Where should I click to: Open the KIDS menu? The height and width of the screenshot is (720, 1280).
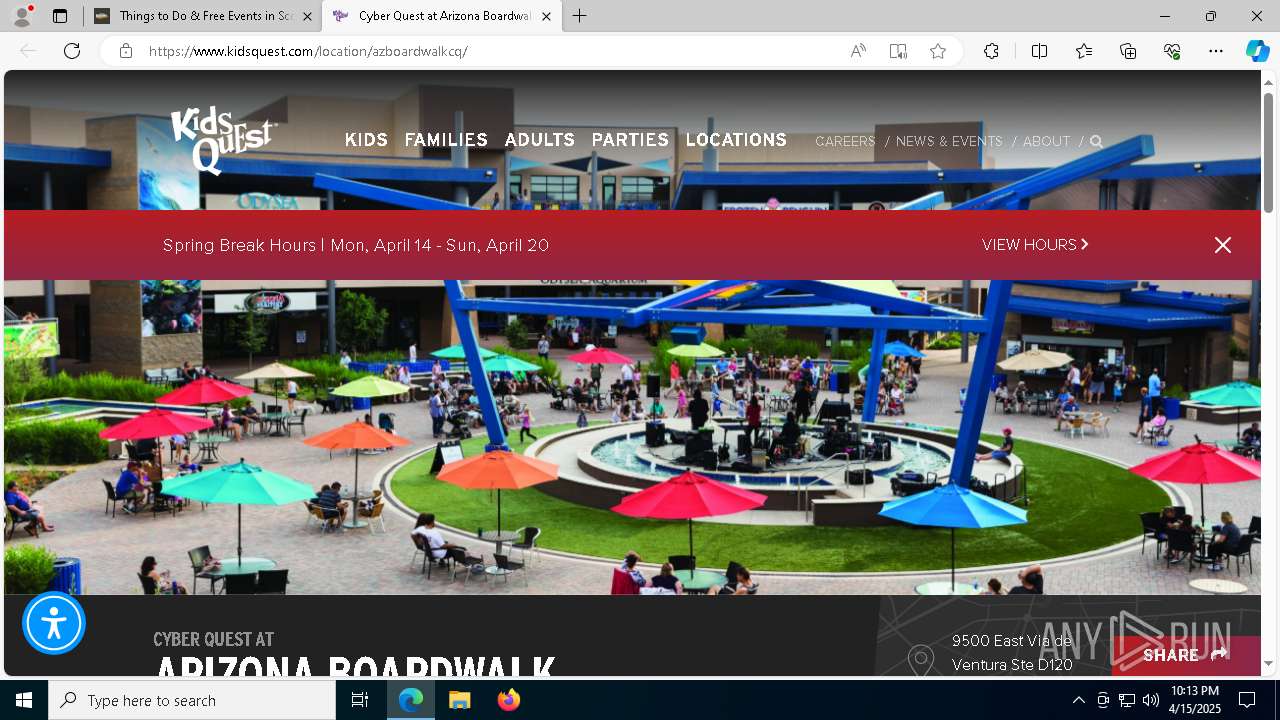[366, 141]
